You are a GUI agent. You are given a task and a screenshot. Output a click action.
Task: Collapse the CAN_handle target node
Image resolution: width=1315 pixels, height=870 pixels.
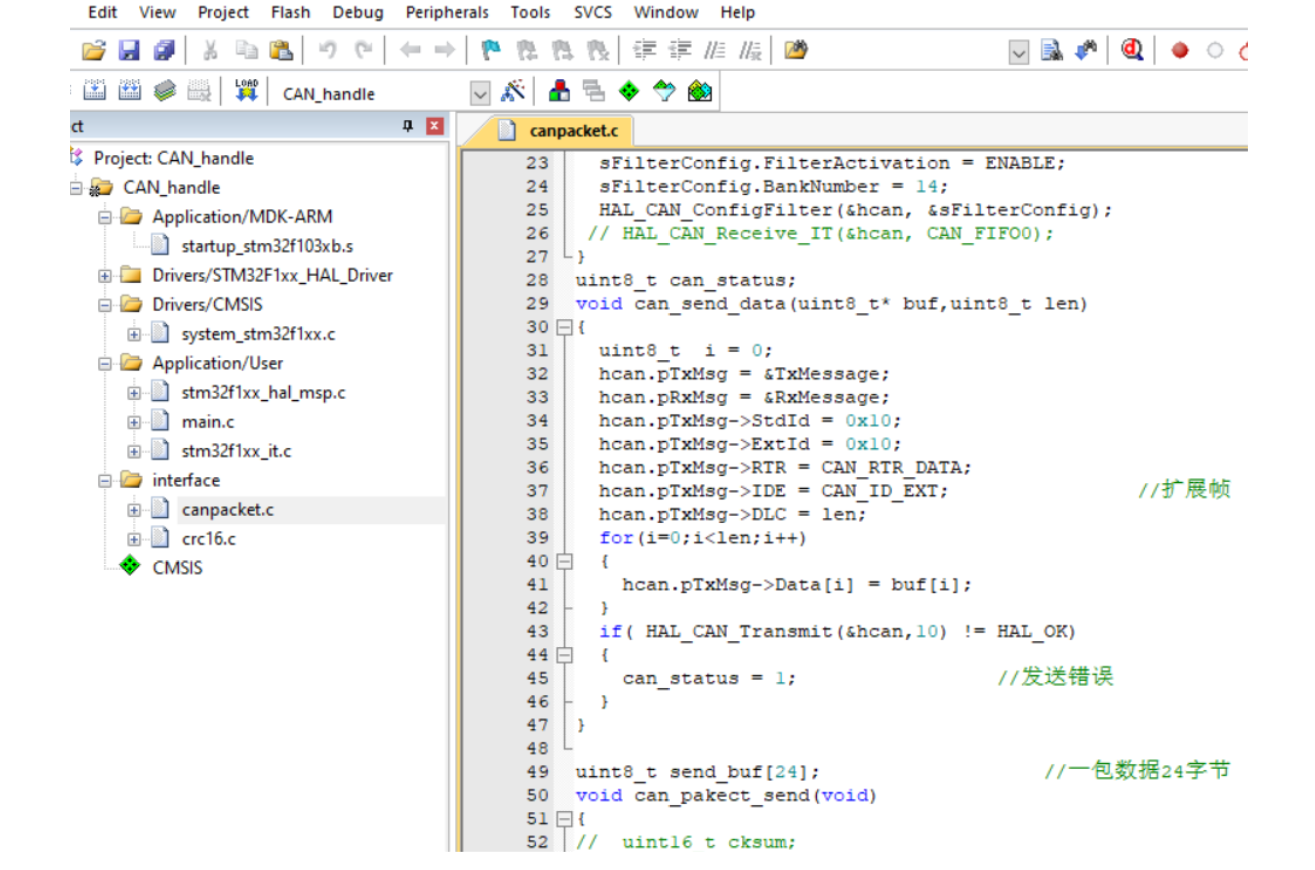76,187
